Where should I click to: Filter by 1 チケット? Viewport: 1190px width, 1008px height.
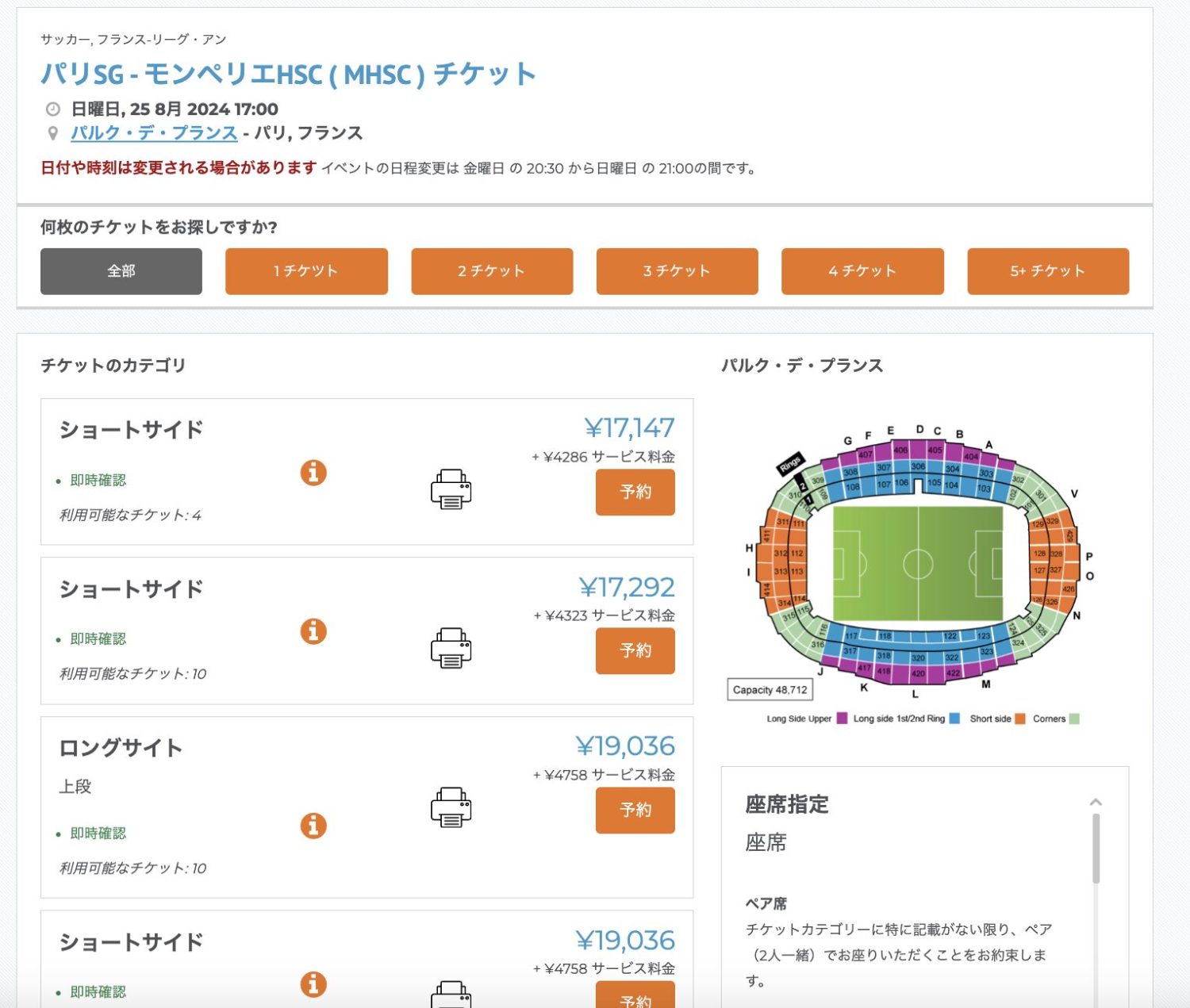click(306, 271)
